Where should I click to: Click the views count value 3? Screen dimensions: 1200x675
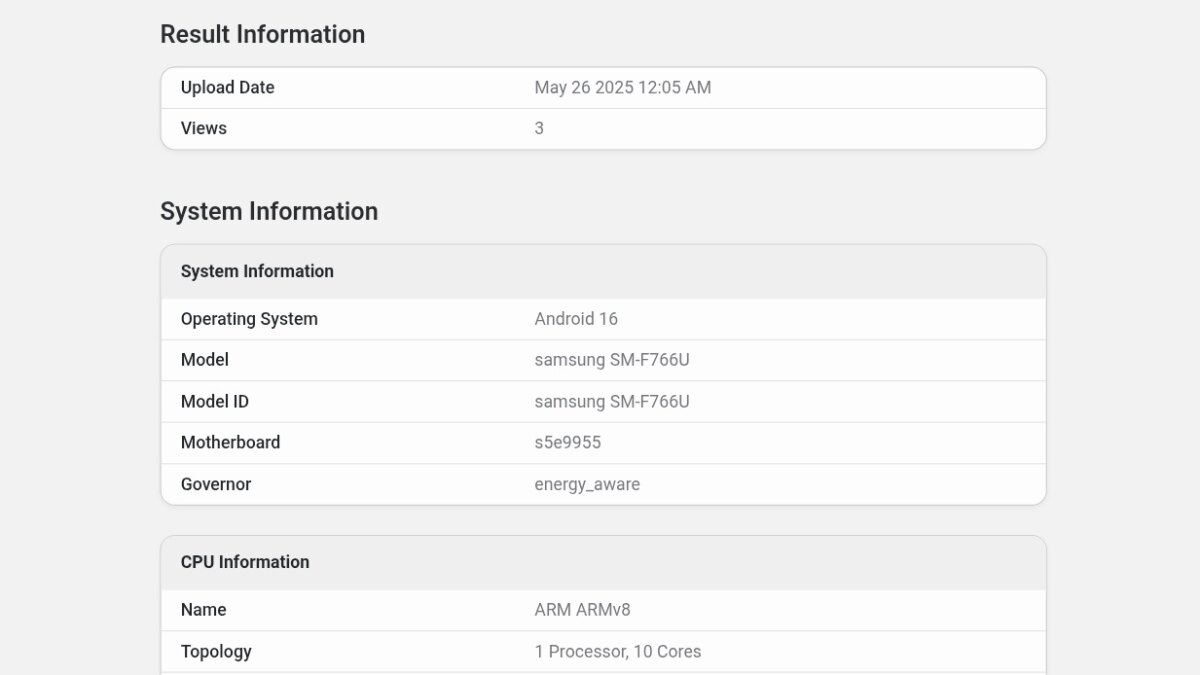[539, 128]
